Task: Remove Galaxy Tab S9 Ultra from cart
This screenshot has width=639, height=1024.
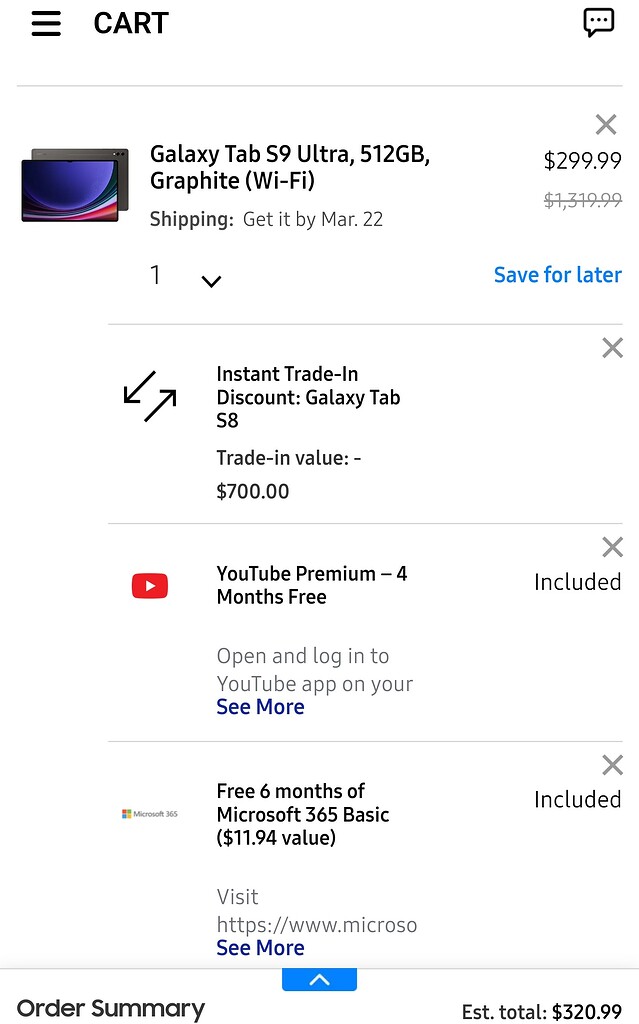Action: (x=605, y=124)
